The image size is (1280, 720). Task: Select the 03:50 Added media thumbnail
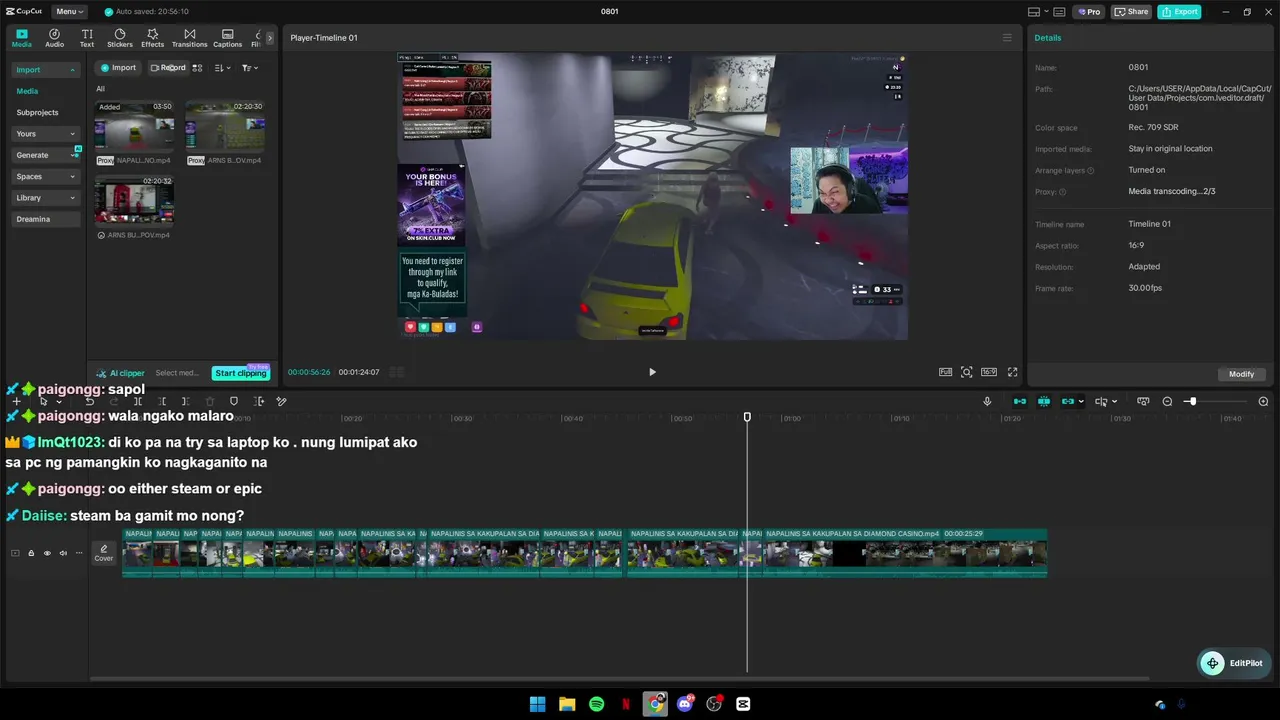(134, 126)
